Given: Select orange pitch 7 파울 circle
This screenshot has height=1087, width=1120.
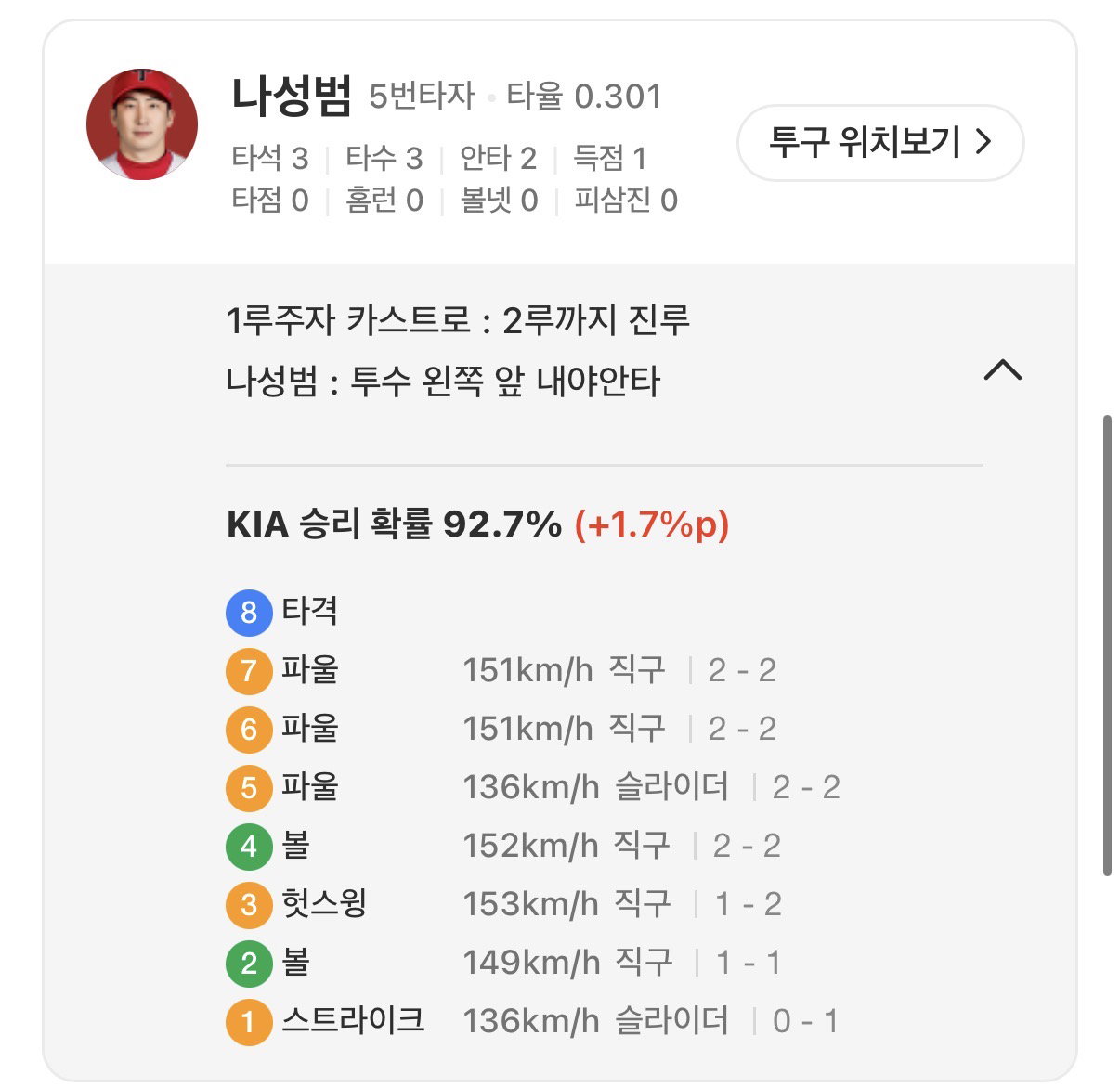Looking at the screenshot, I should coord(249,670).
